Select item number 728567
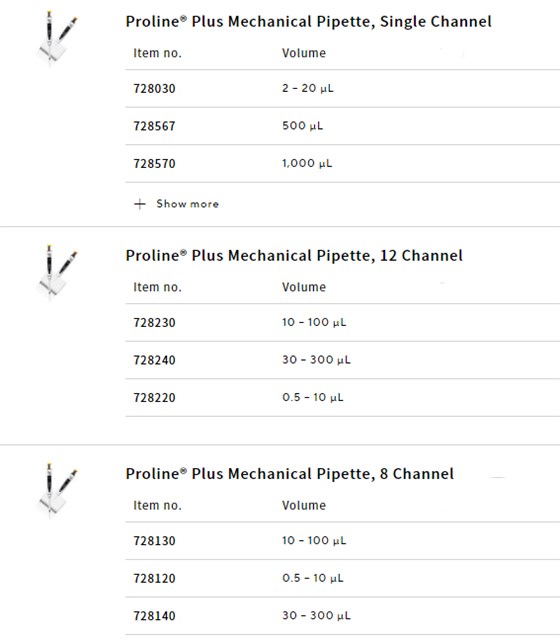The height and width of the screenshot is (638, 560). [x=154, y=126]
